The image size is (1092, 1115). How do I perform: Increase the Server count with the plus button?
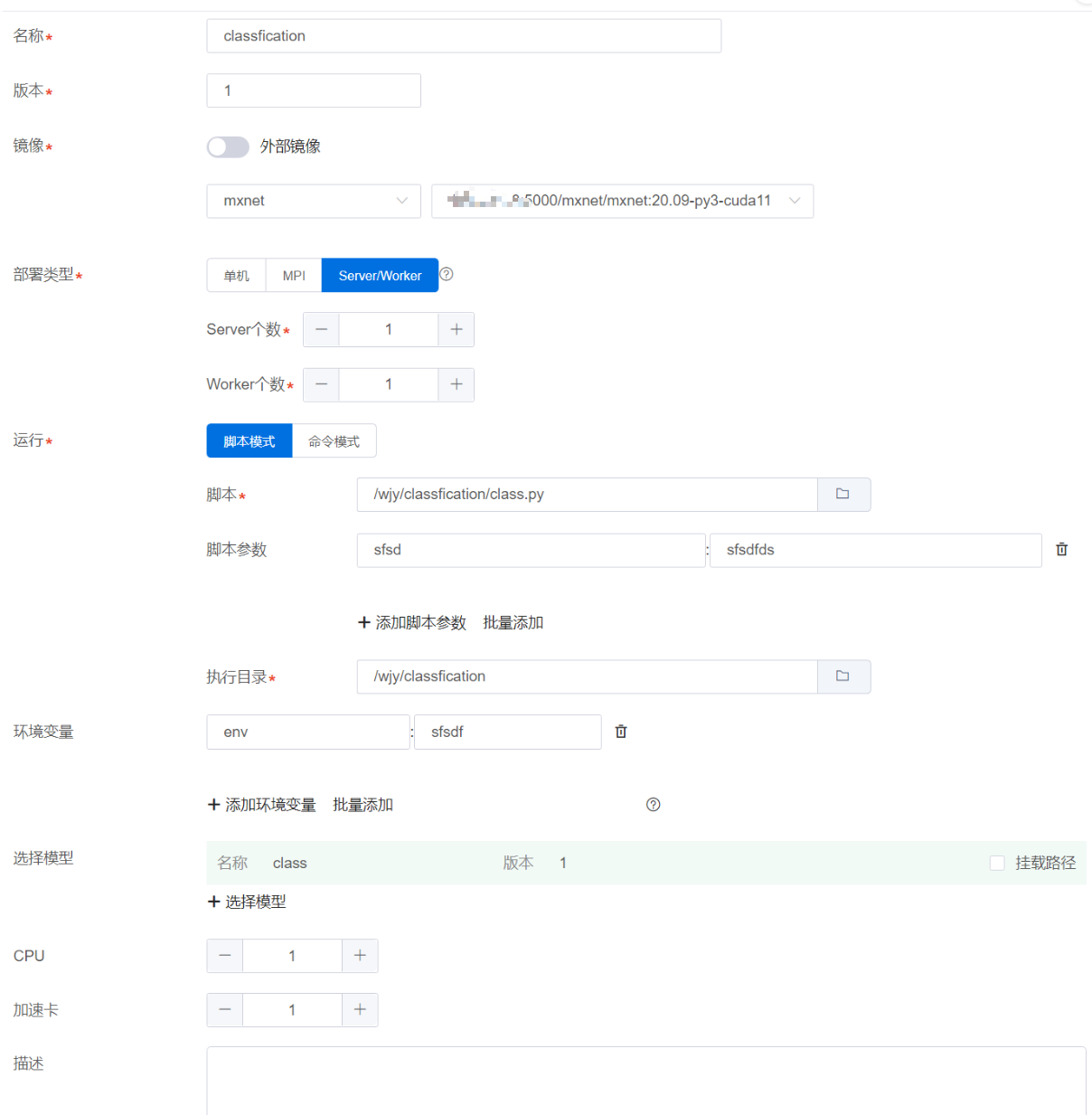456,330
